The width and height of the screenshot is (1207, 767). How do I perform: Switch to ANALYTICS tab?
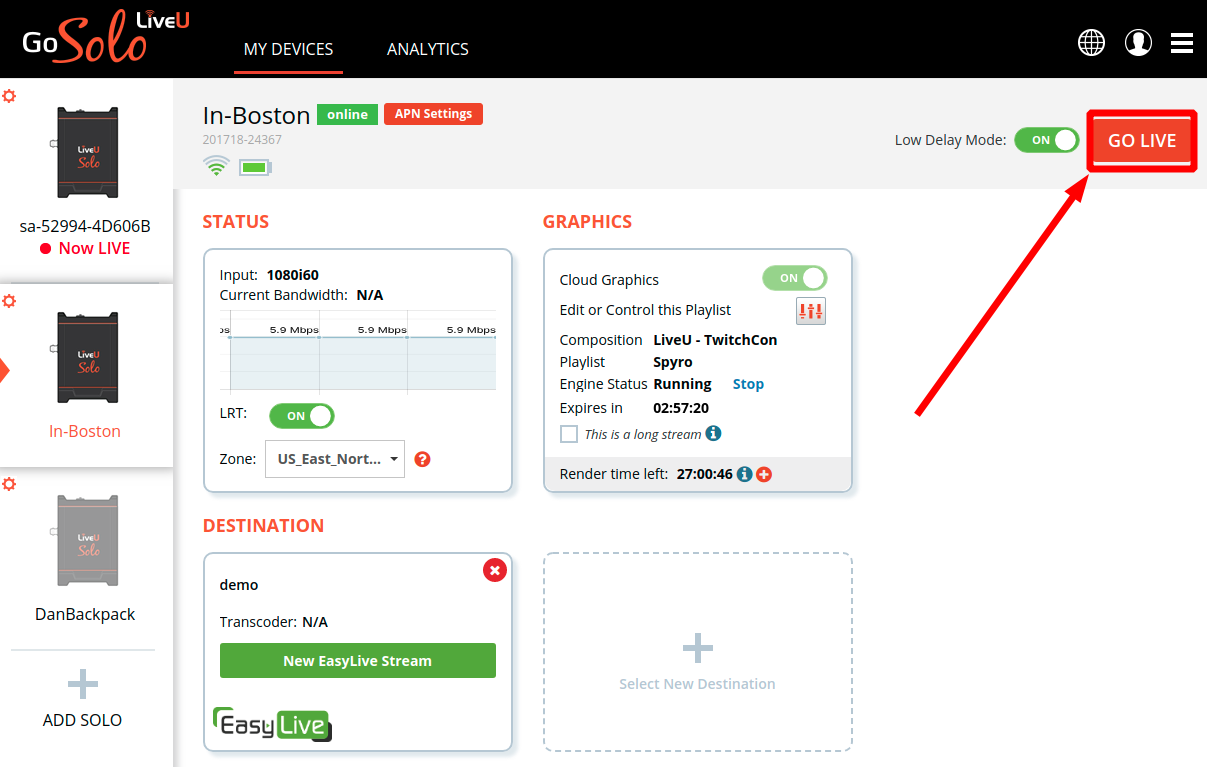tap(428, 48)
